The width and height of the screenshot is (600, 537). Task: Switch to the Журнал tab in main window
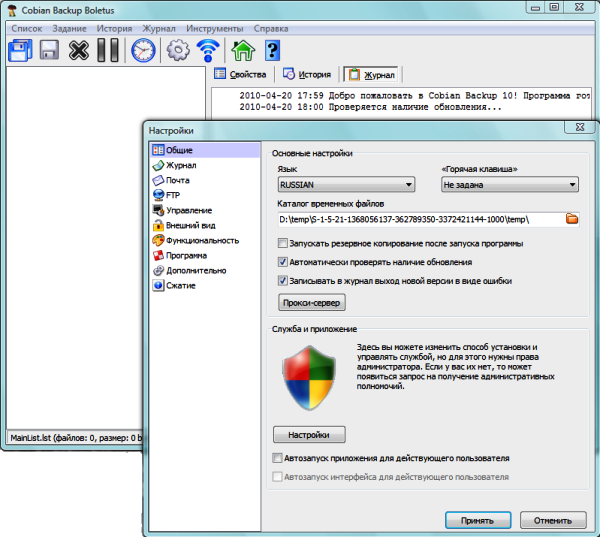(x=371, y=75)
